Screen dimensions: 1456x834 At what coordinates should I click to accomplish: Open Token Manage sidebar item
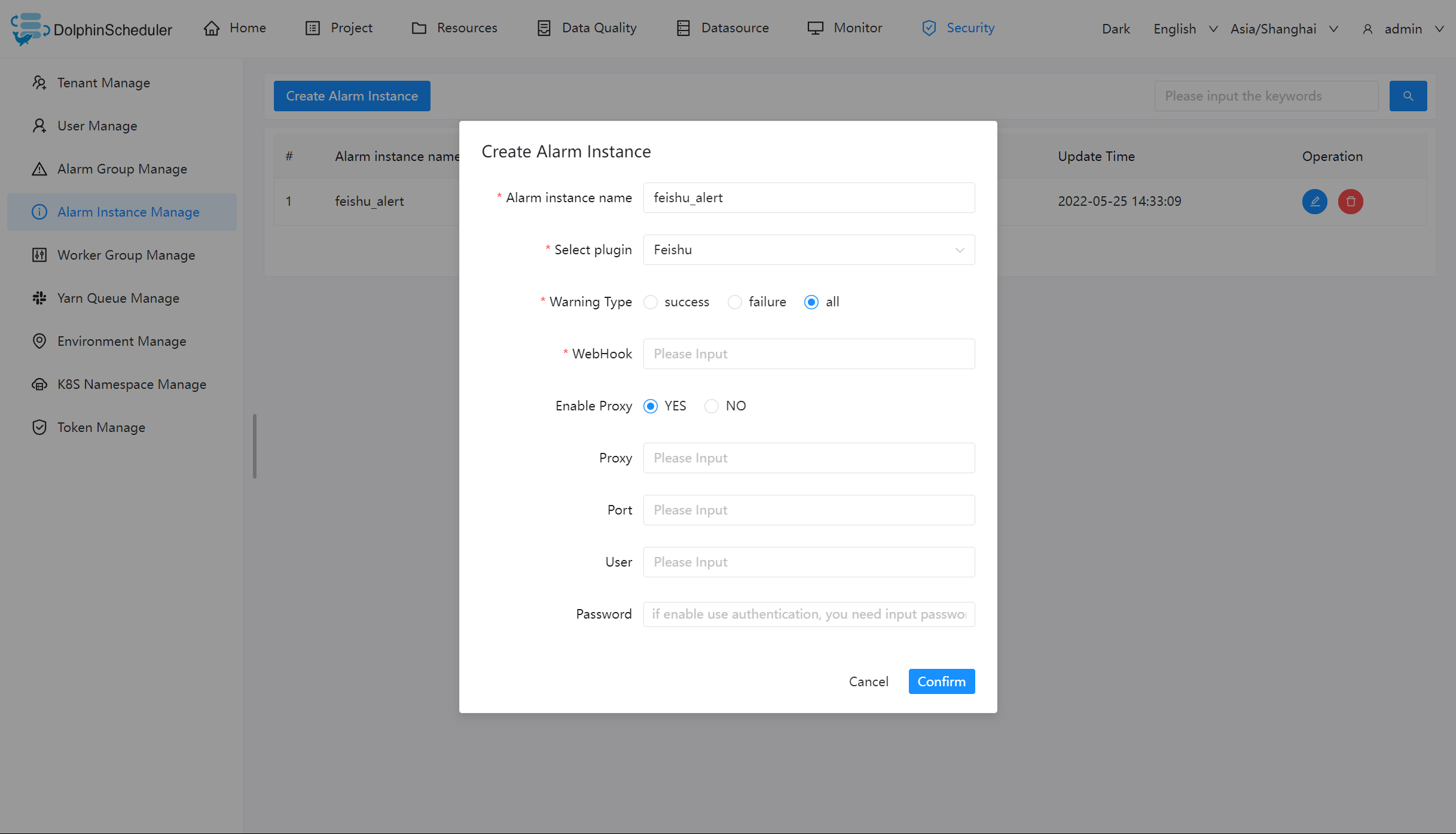[x=100, y=427]
